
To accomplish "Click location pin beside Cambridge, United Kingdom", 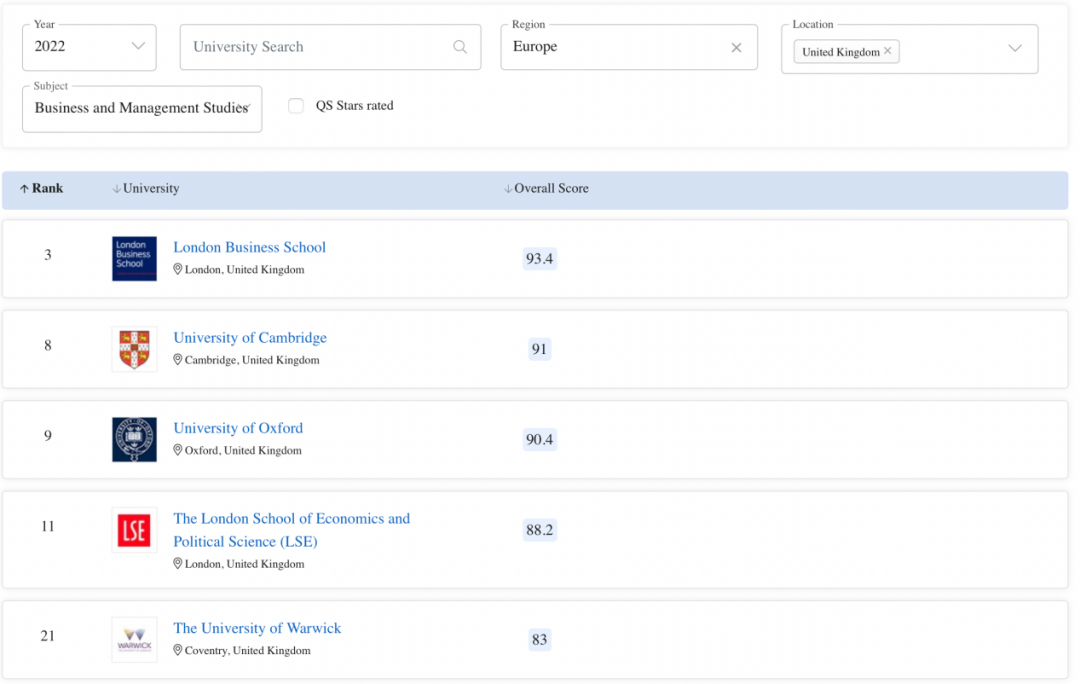I will point(178,360).
